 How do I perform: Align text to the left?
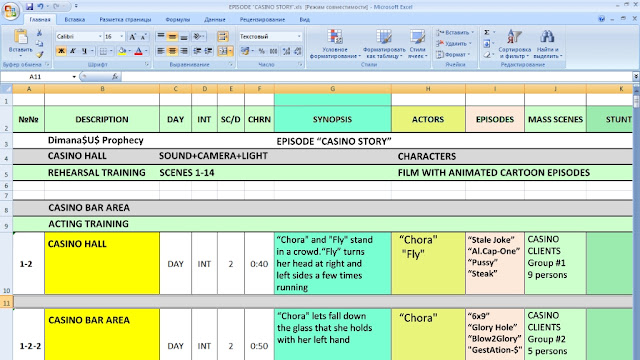[x=161, y=51]
